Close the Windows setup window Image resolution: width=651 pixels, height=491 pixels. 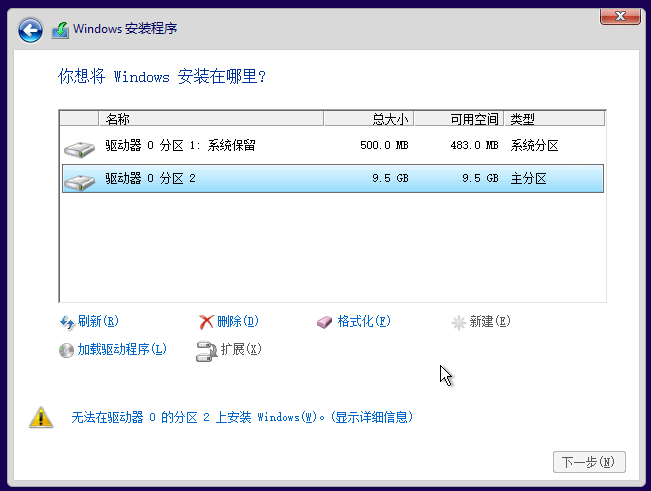pyautogui.click(x=620, y=16)
